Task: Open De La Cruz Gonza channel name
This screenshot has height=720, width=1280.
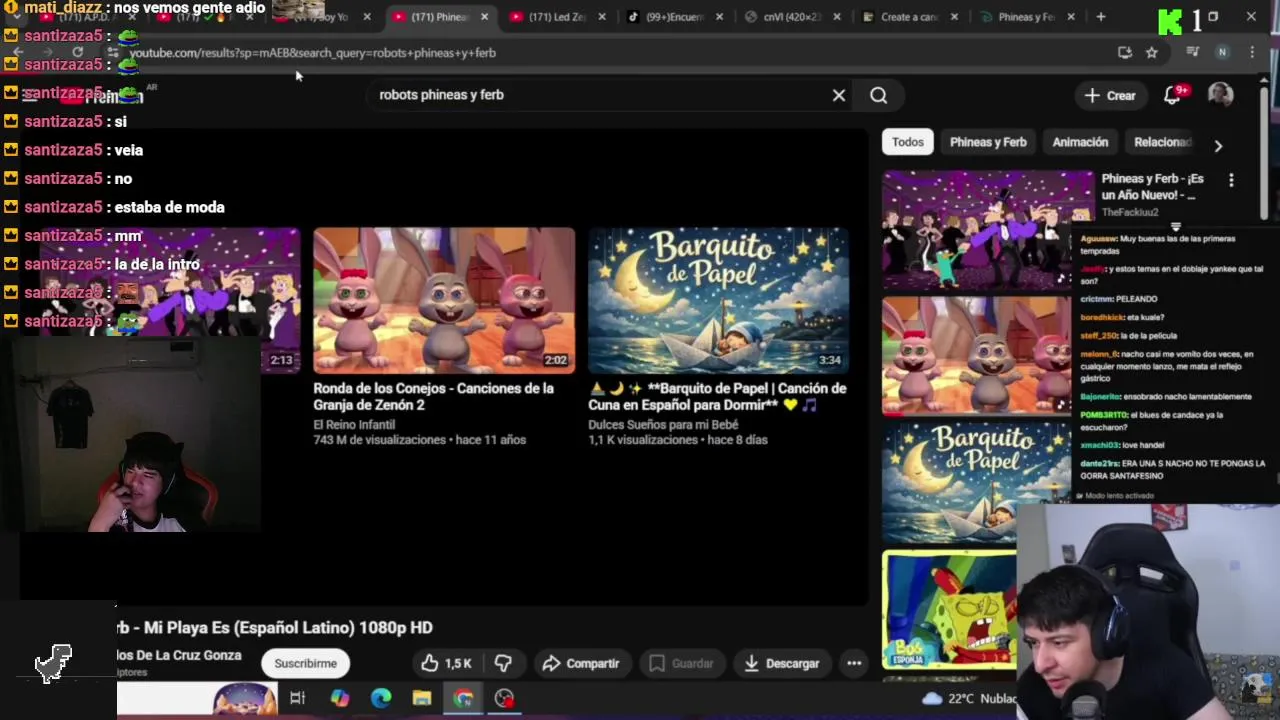Action: (x=179, y=655)
